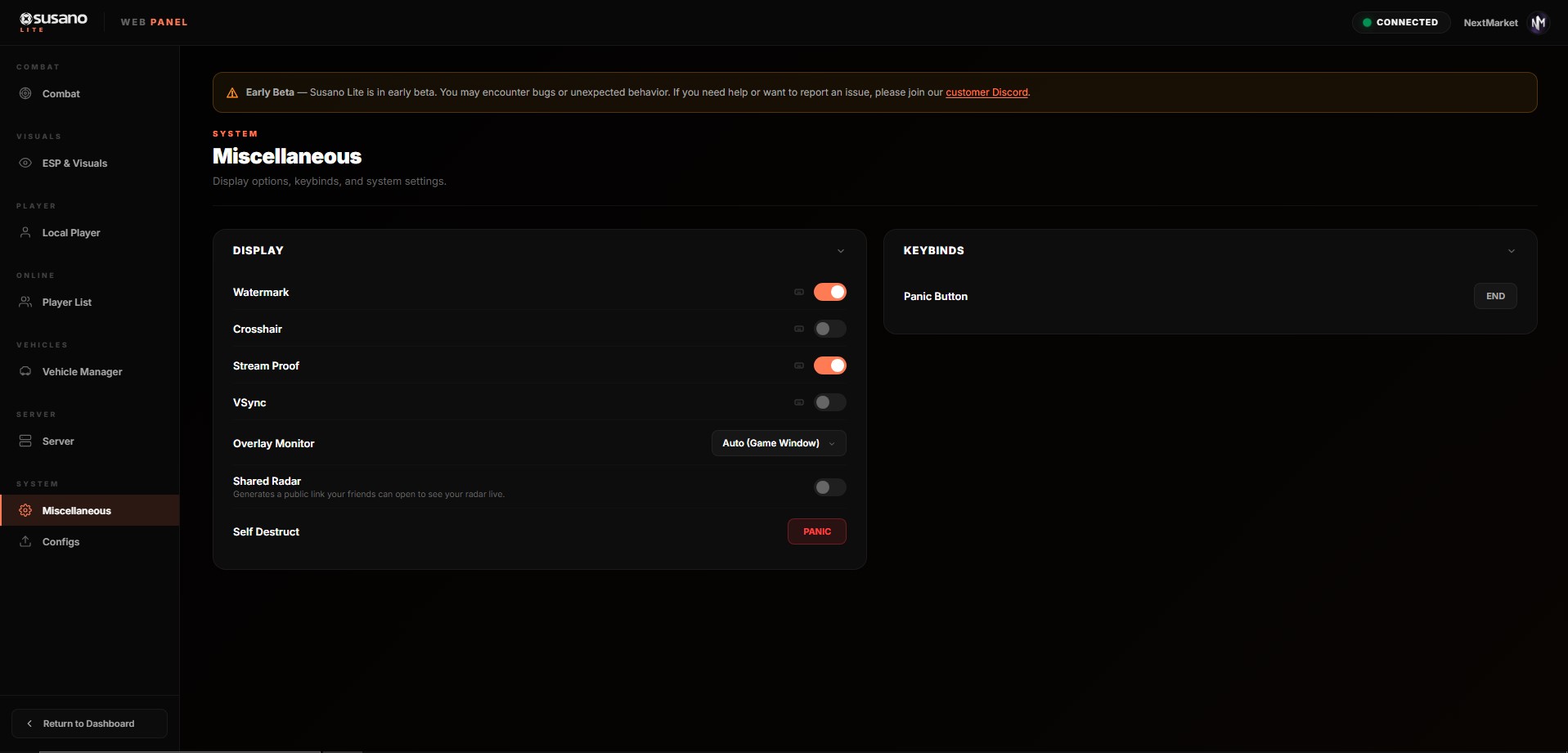The width and height of the screenshot is (1568, 753).
Task: Click the Susano Lite logo
Action: (53, 22)
